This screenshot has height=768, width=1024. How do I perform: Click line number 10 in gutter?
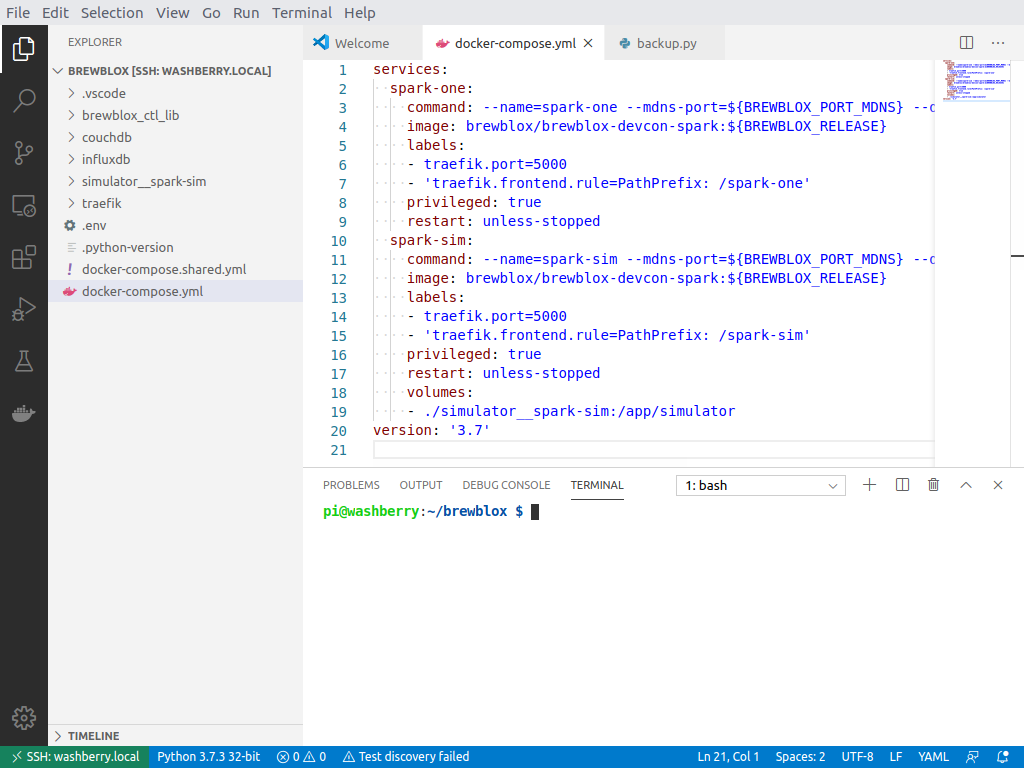click(338, 241)
